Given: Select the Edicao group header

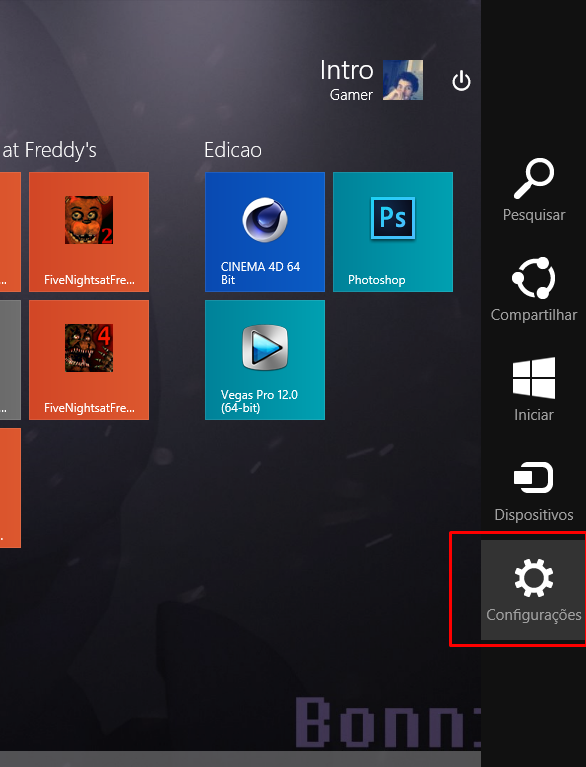Looking at the screenshot, I should (233, 150).
